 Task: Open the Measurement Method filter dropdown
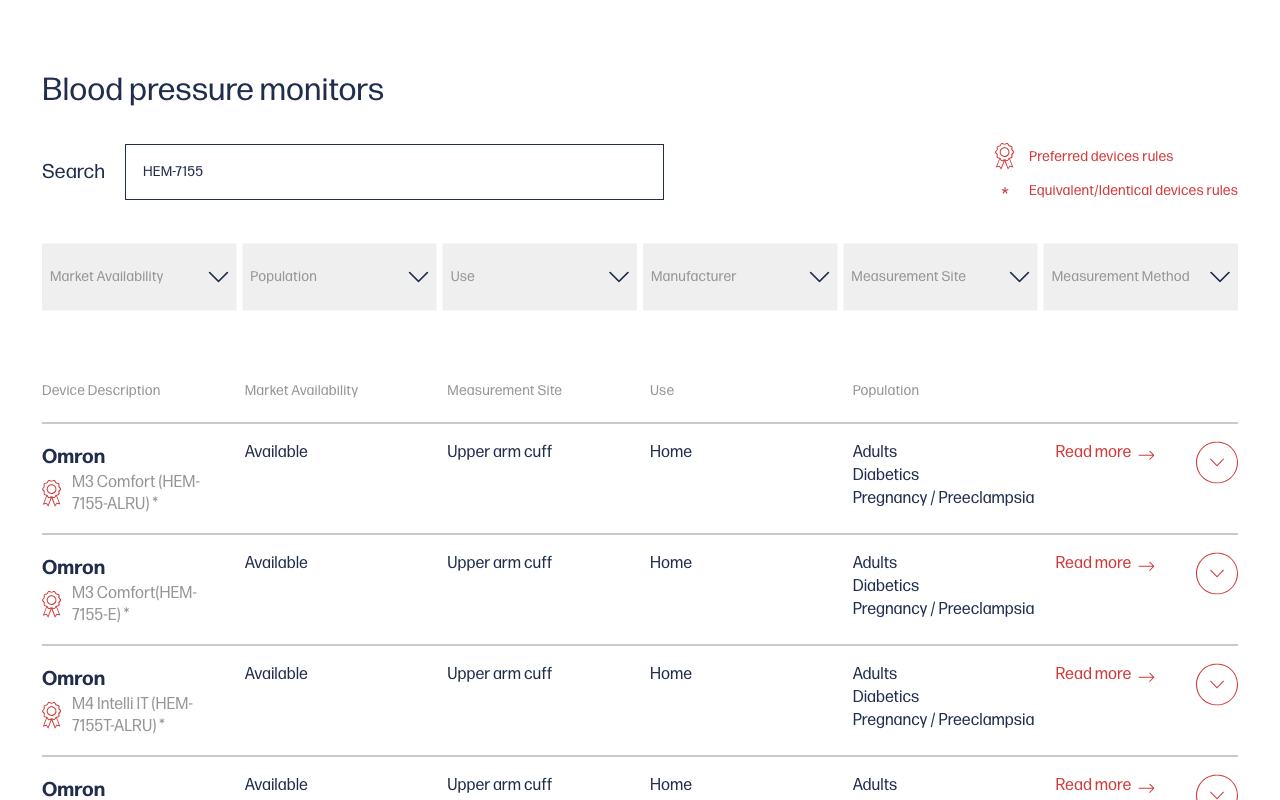(x=1141, y=277)
